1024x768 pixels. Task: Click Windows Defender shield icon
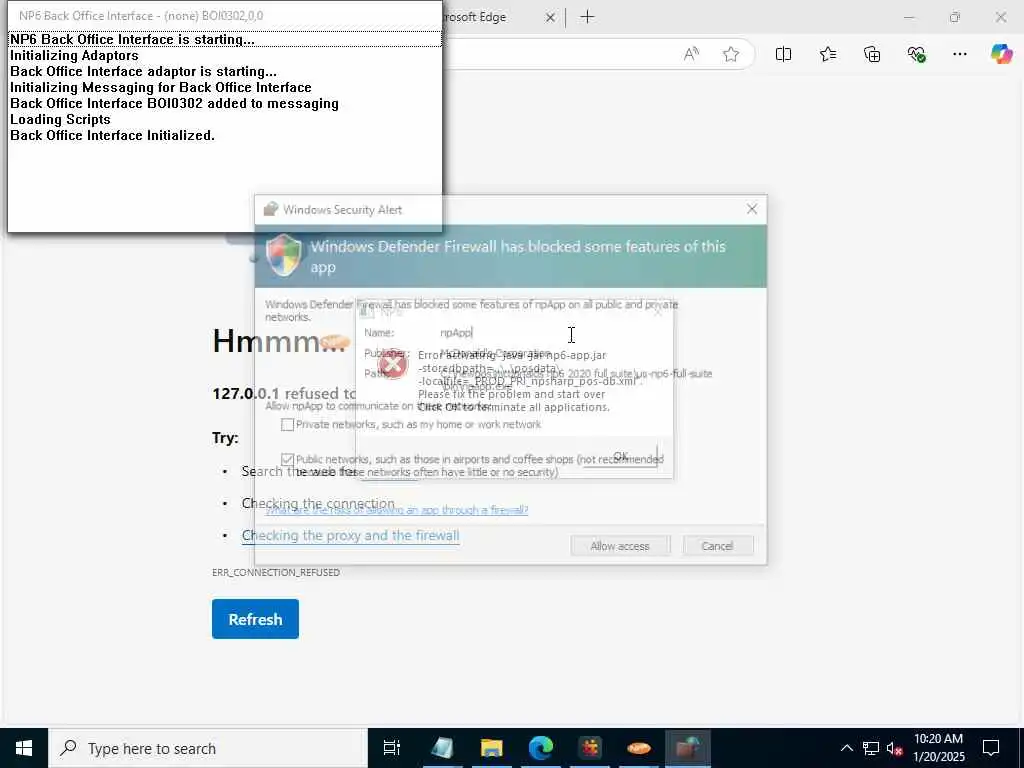tap(285, 255)
